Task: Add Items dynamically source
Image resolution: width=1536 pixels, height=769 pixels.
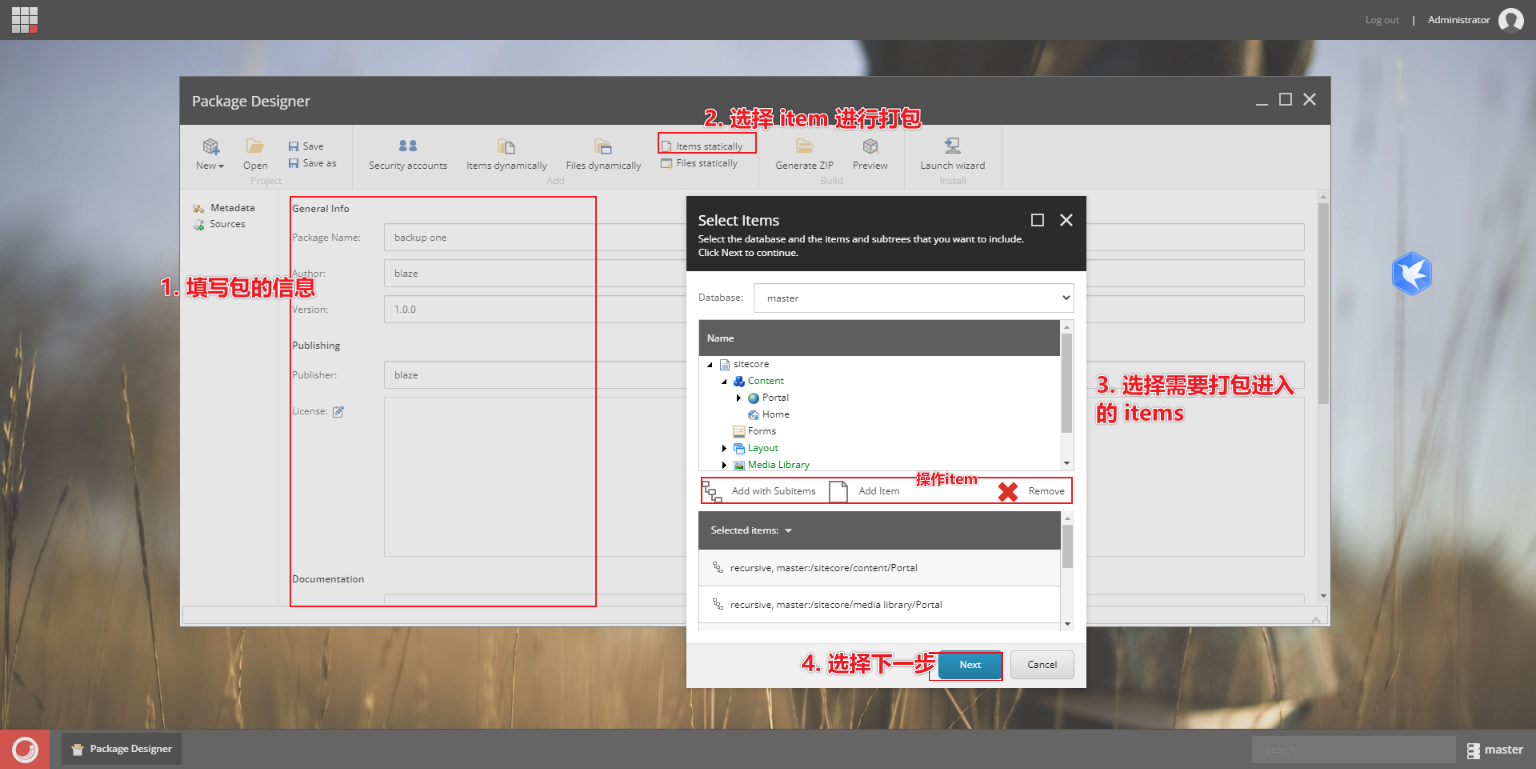Action: pyautogui.click(x=507, y=154)
